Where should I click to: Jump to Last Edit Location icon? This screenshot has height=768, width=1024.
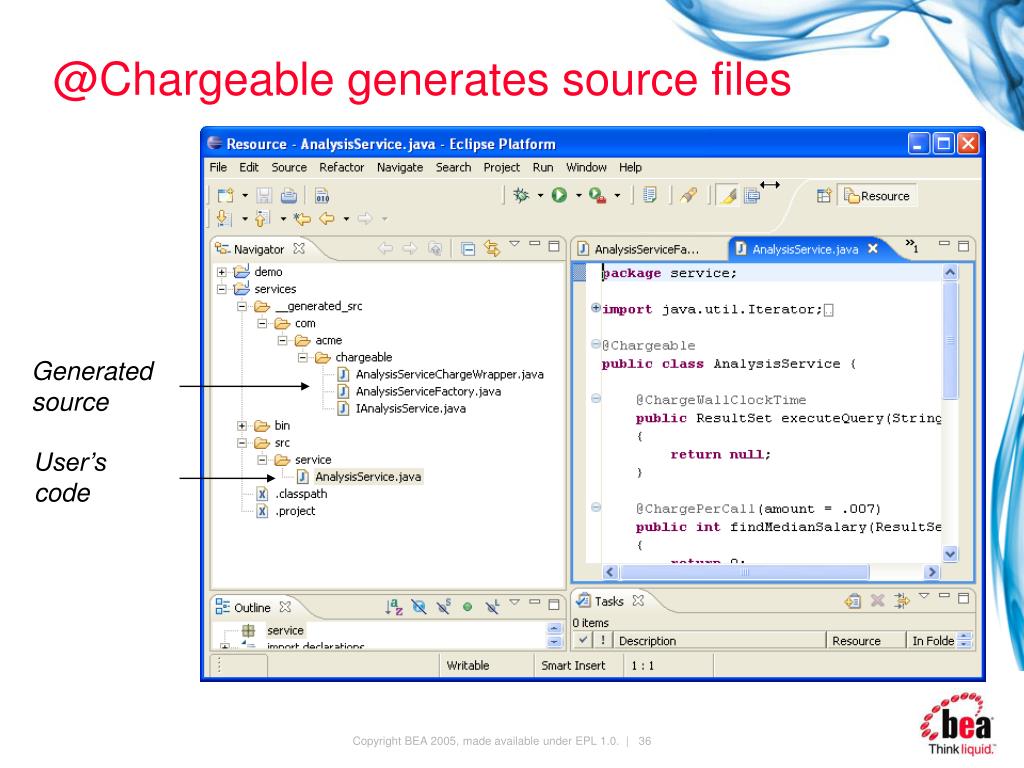pyautogui.click(x=302, y=218)
